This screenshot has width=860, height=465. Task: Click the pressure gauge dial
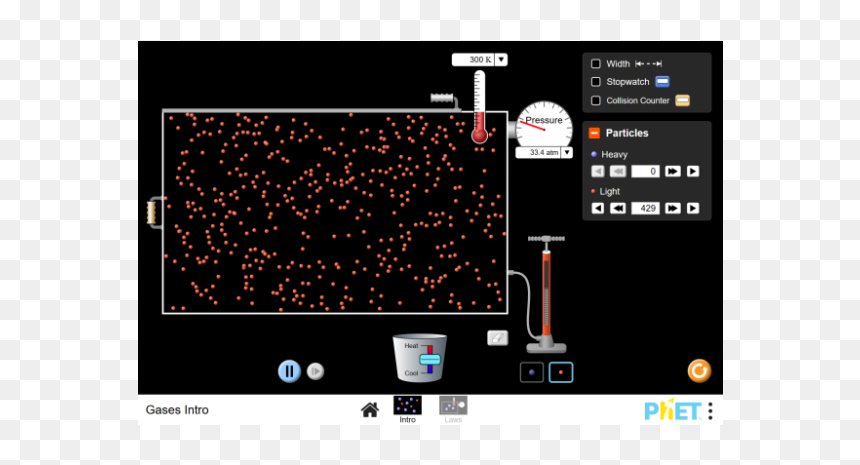click(x=544, y=125)
